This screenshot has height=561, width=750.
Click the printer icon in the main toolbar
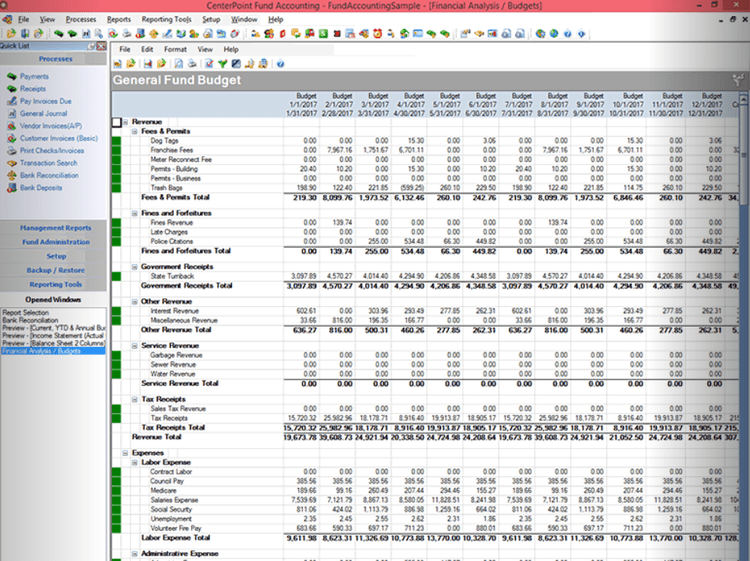126,33
